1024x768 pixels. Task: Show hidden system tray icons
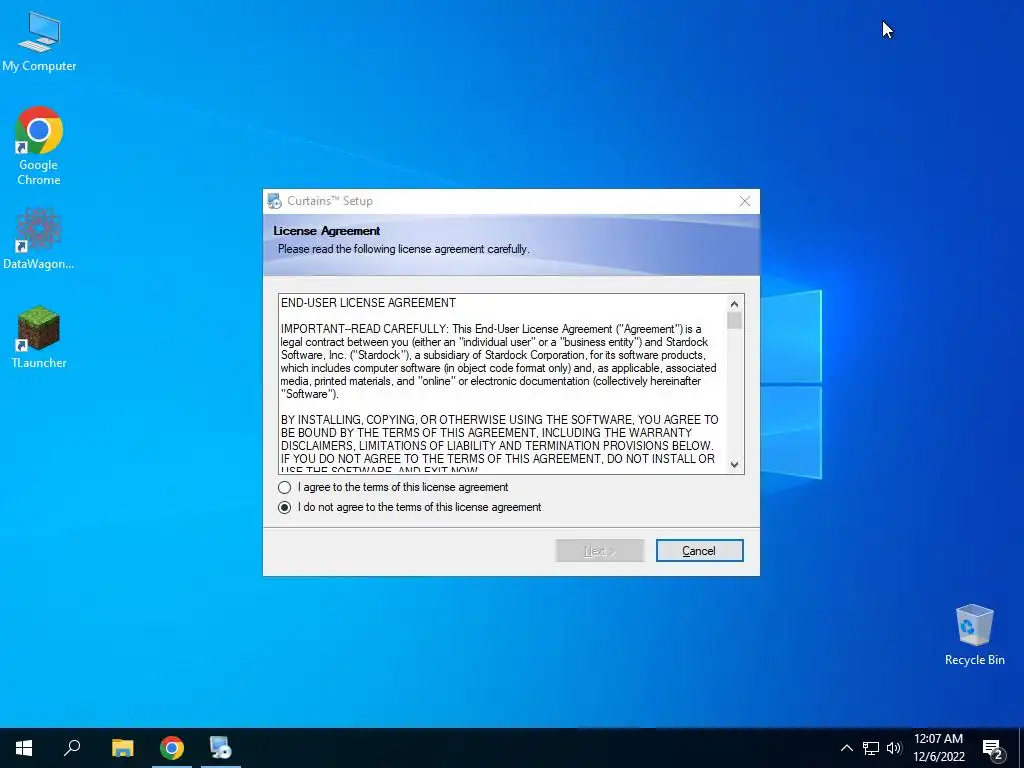[x=846, y=748]
